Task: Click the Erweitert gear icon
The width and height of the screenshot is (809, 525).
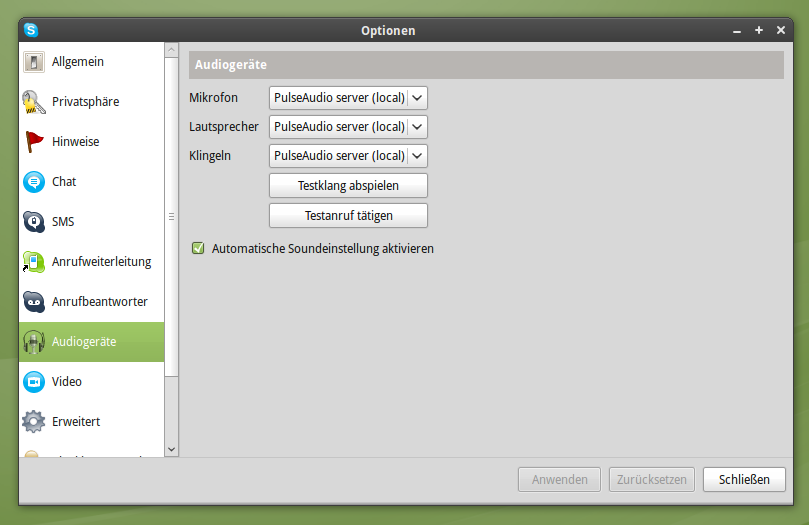Action: [x=34, y=422]
